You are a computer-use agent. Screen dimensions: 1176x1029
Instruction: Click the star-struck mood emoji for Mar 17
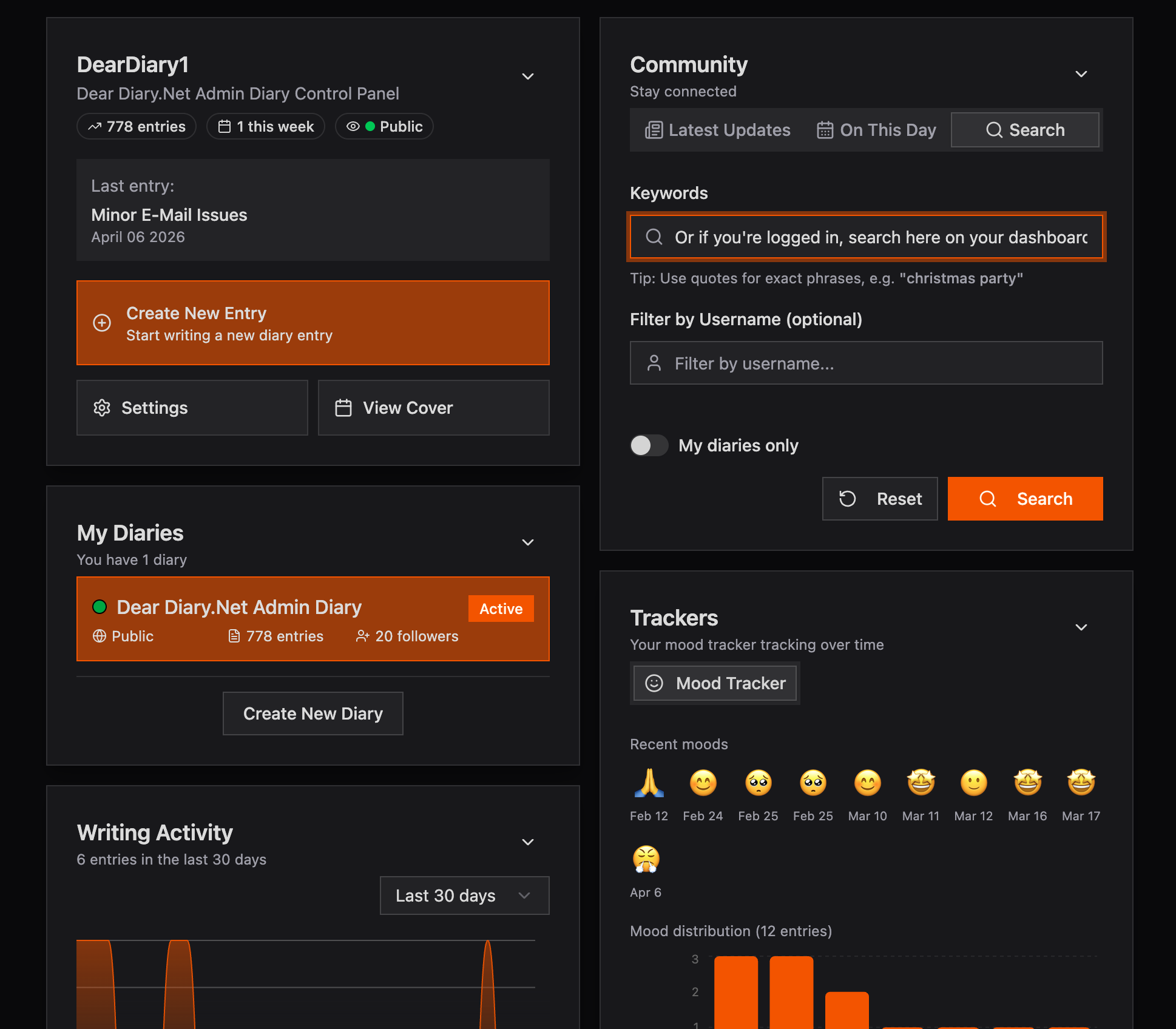tap(1081, 783)
